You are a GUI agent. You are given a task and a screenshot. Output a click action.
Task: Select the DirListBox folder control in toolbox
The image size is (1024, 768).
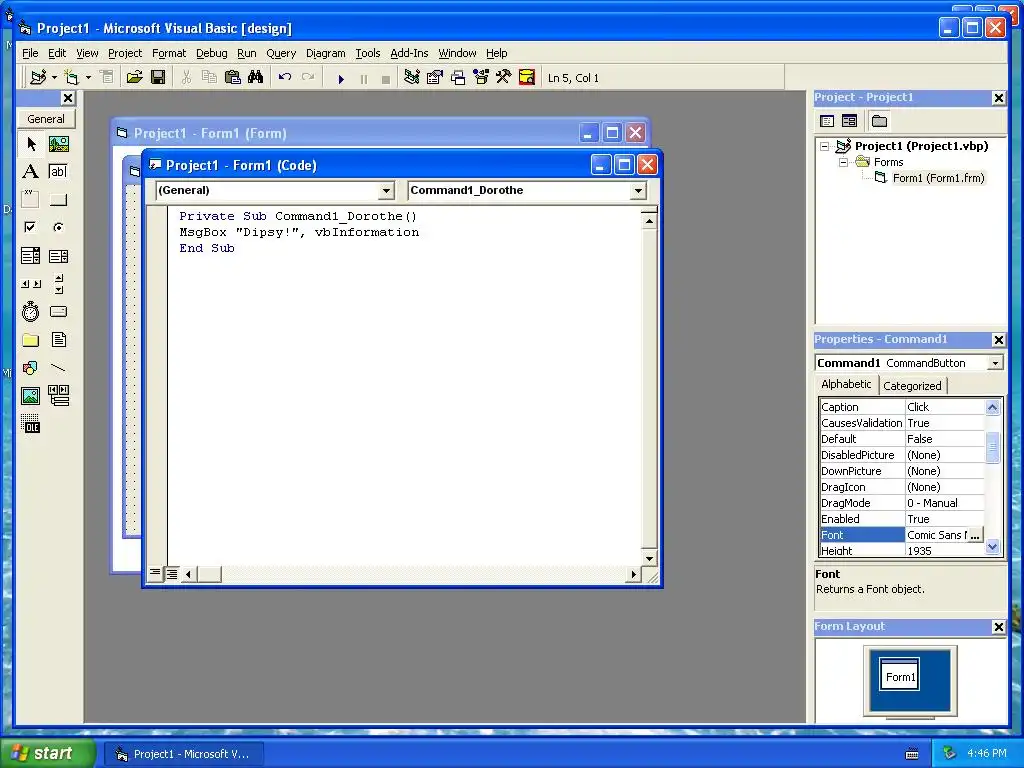31,340
